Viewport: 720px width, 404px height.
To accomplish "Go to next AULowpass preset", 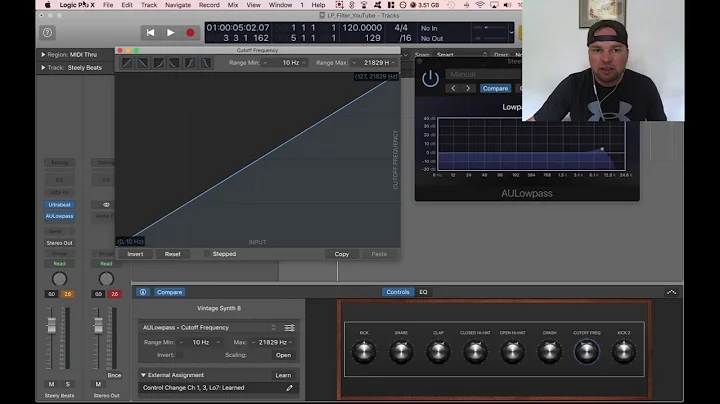I will (x=468, y=89).
